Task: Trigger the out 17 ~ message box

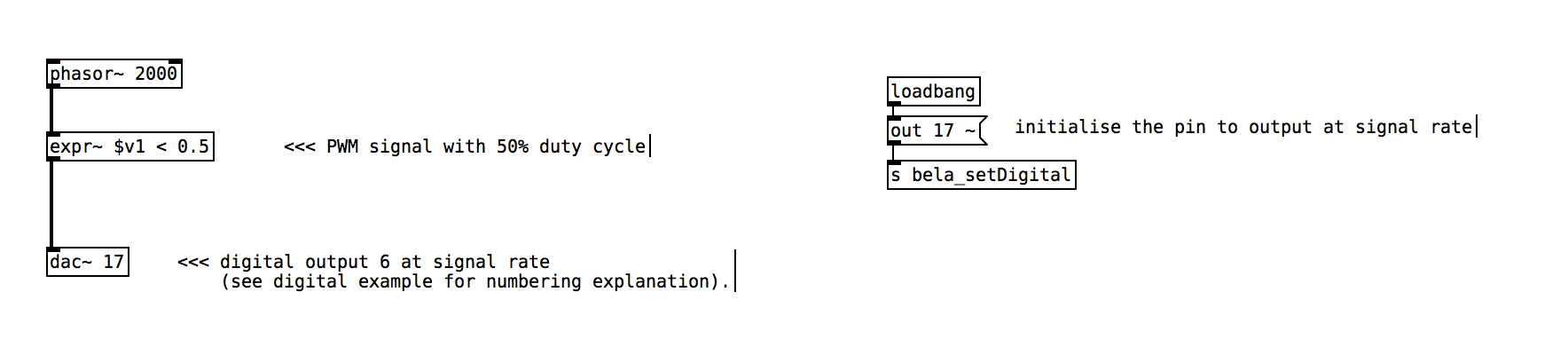Action: tap(937, 130)
